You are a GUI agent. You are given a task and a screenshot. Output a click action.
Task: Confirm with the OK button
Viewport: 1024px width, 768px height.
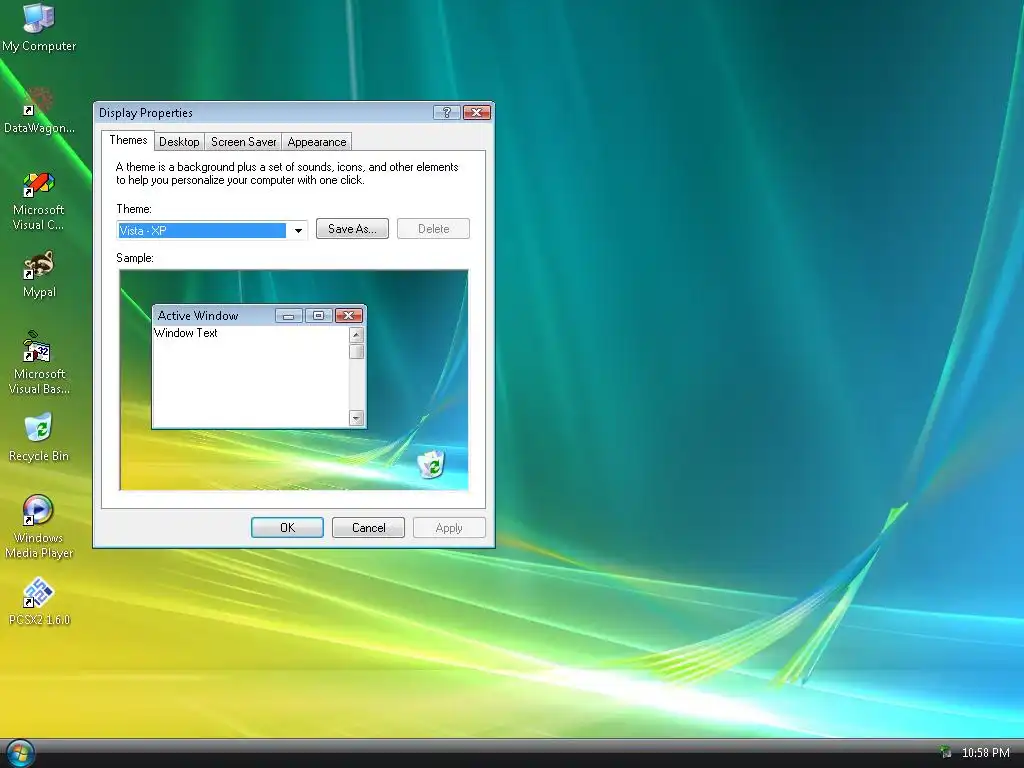[x=287, y=528]
